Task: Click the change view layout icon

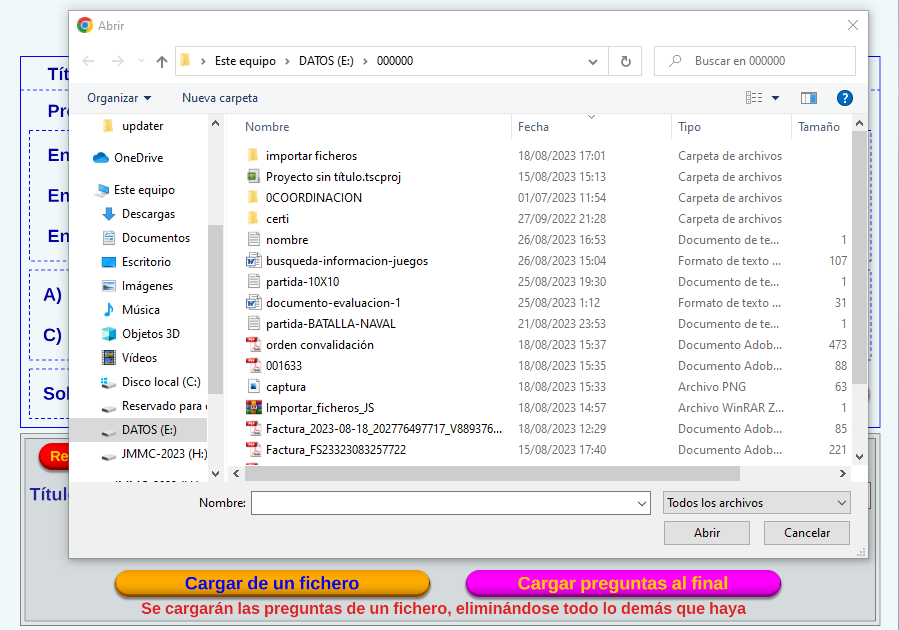Action: point(754,98)
